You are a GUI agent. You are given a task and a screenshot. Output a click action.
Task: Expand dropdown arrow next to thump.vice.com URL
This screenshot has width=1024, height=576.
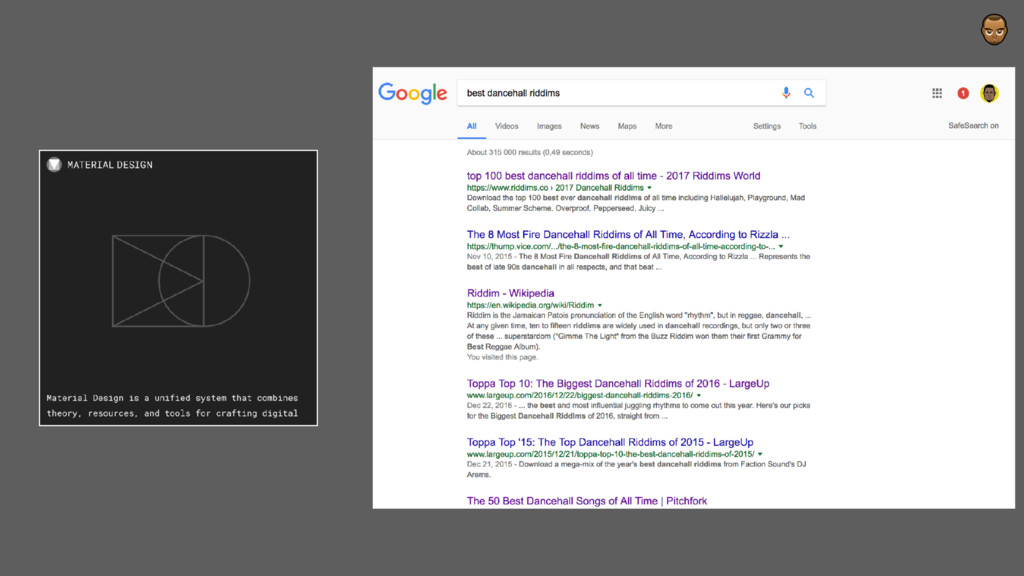click(x=780, y=247)
